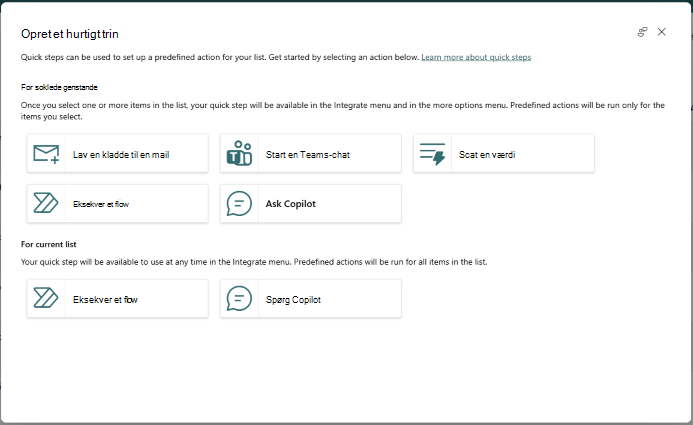Select the Teams icon on Start en Teams-chat
Viewport: 693px width, 425px height.
pos(239,153)
